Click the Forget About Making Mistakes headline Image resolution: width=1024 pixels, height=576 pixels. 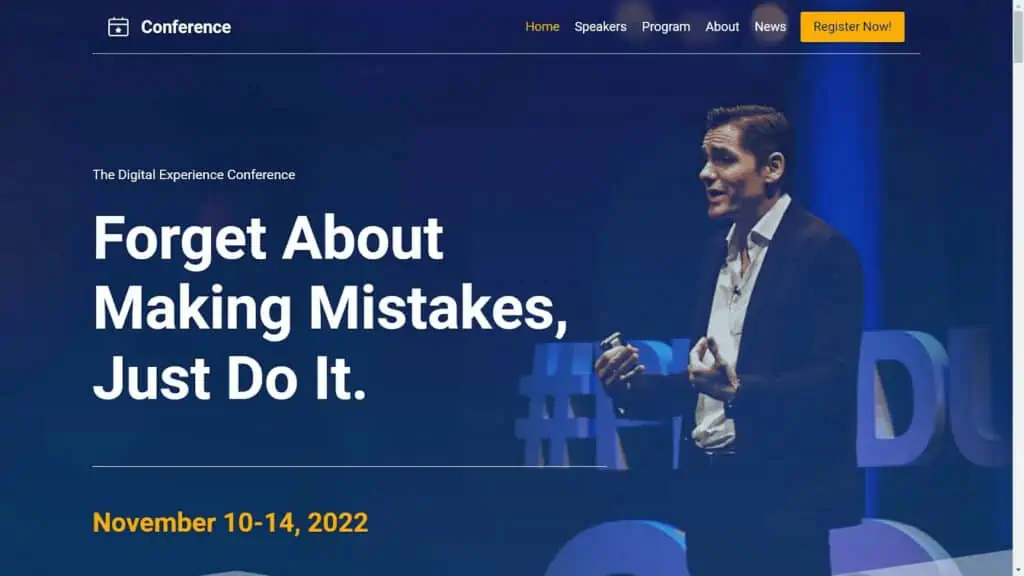(x=330, y=307)
